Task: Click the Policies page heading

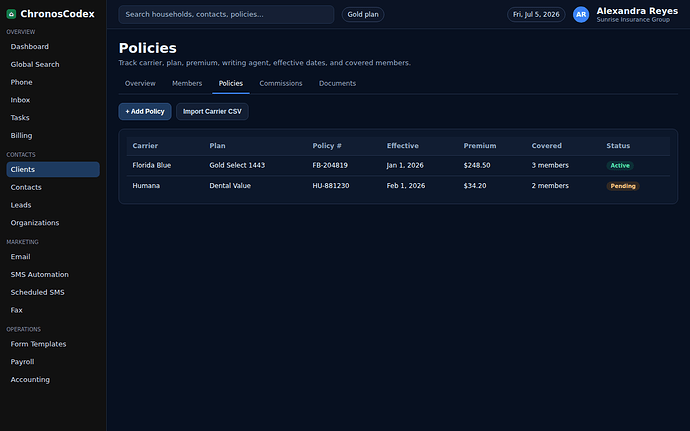Action: click(x=148, y=48)
